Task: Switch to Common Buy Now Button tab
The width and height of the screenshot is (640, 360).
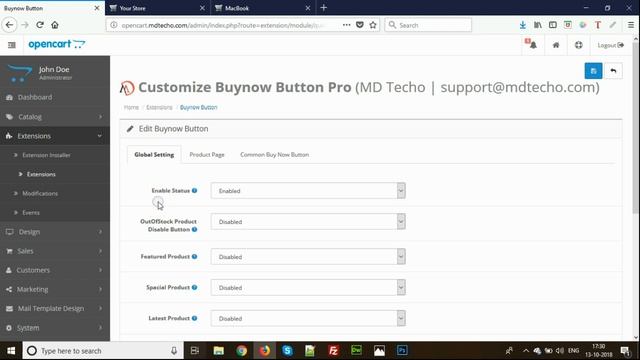Action: (274, 155)
